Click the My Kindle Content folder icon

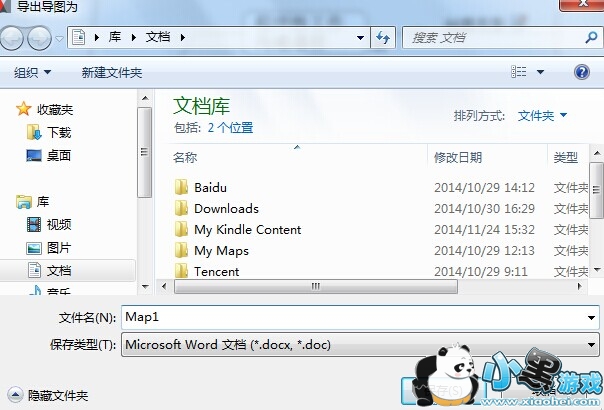pos(181,230)
